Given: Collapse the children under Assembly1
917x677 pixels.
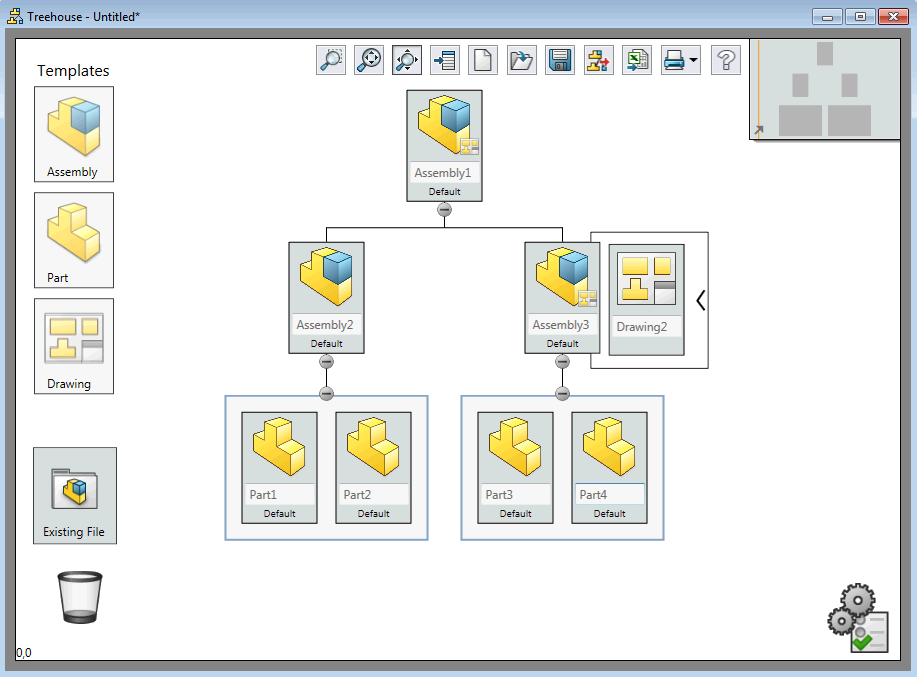Looking at the screenshot, I should [444, 210].
